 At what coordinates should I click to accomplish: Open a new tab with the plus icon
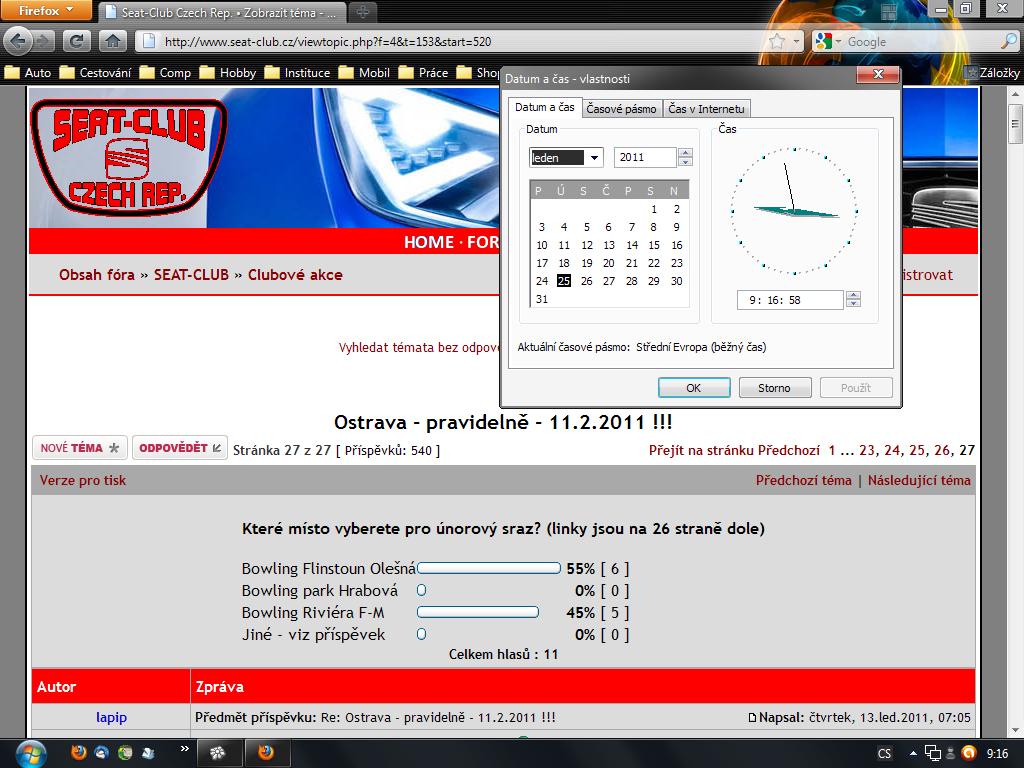coord(362,12)
